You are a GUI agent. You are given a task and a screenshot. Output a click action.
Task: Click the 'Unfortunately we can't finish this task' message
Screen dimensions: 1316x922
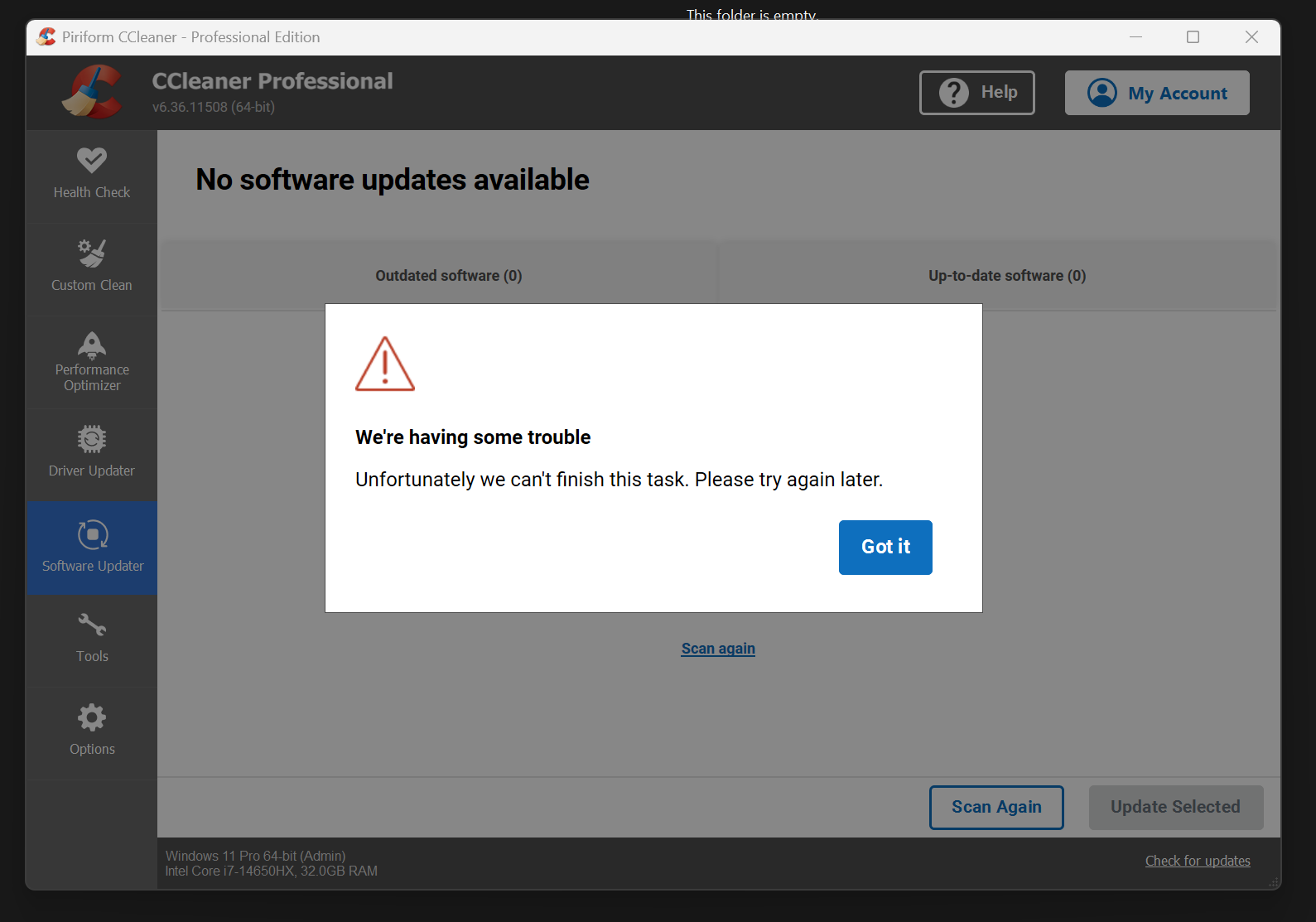[x=619, y=480]
